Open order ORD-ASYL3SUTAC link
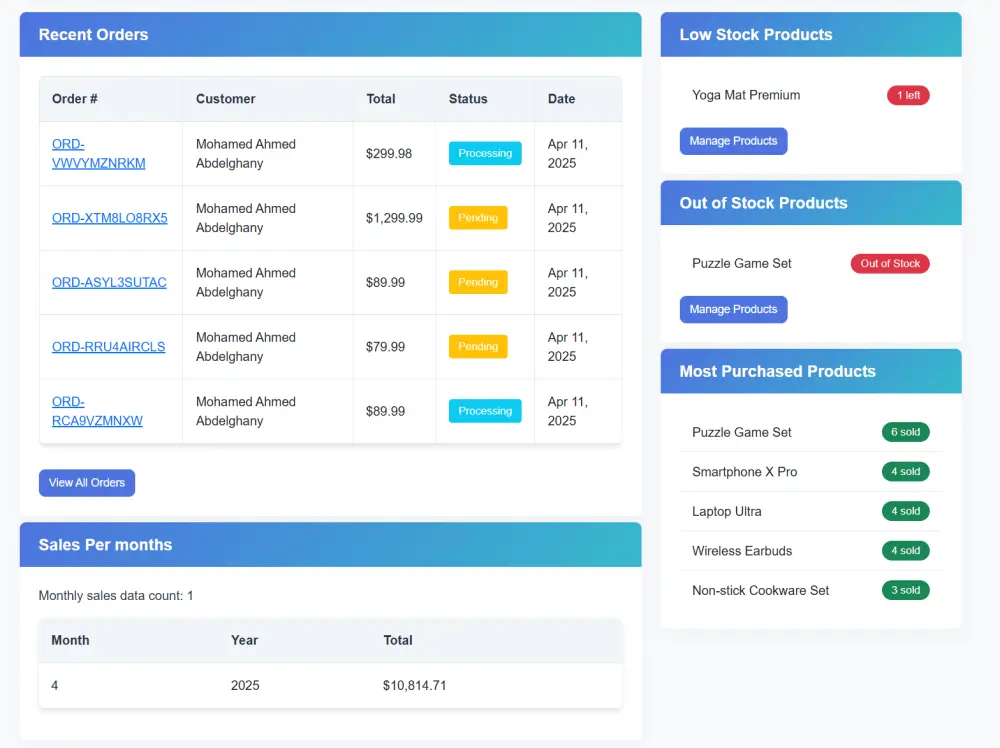Image resolution: width=1000 pixels, height=748 pixels. coord(109,282)
